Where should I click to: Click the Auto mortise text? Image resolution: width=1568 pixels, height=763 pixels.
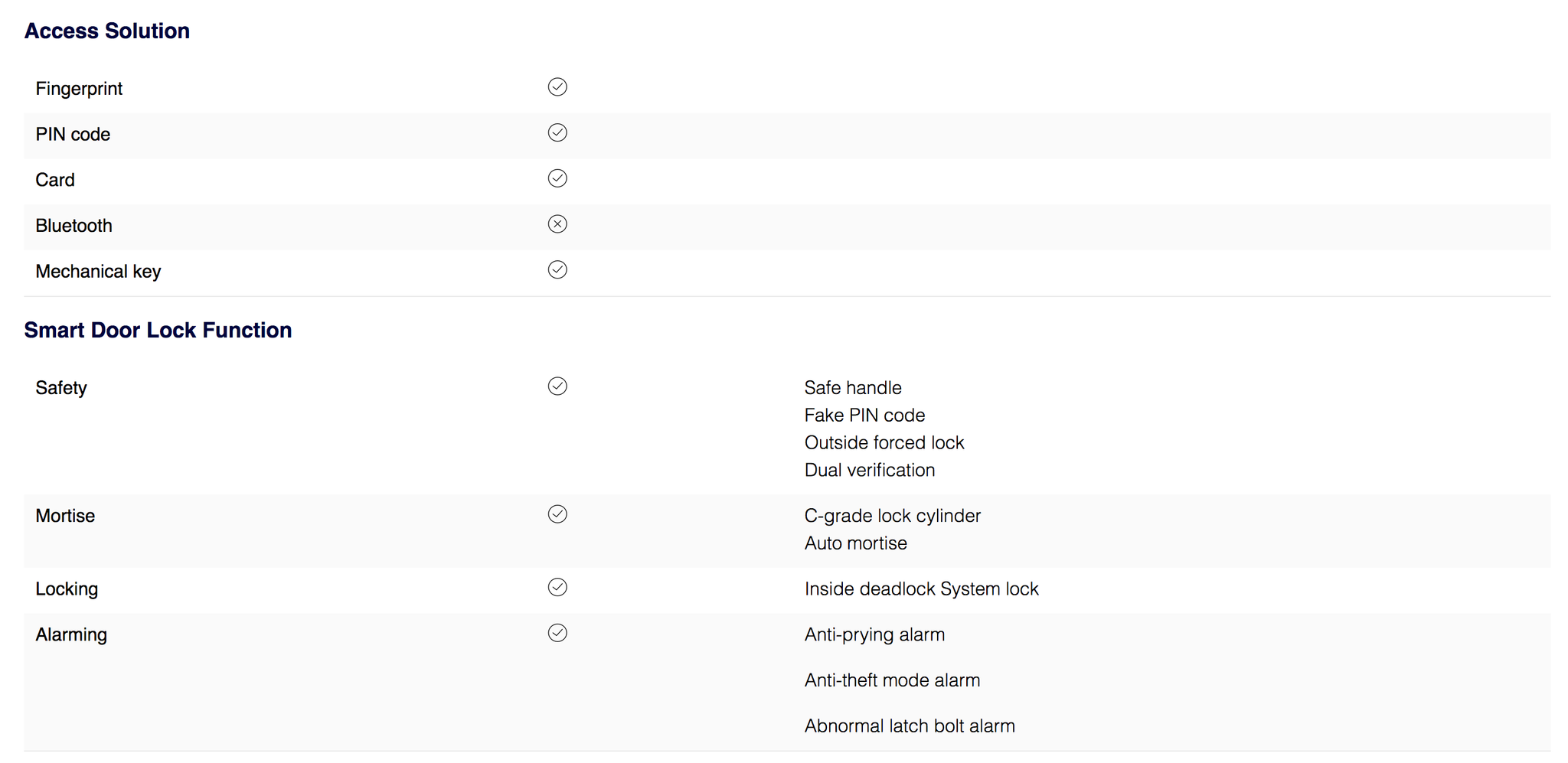(x=856, y=543)
